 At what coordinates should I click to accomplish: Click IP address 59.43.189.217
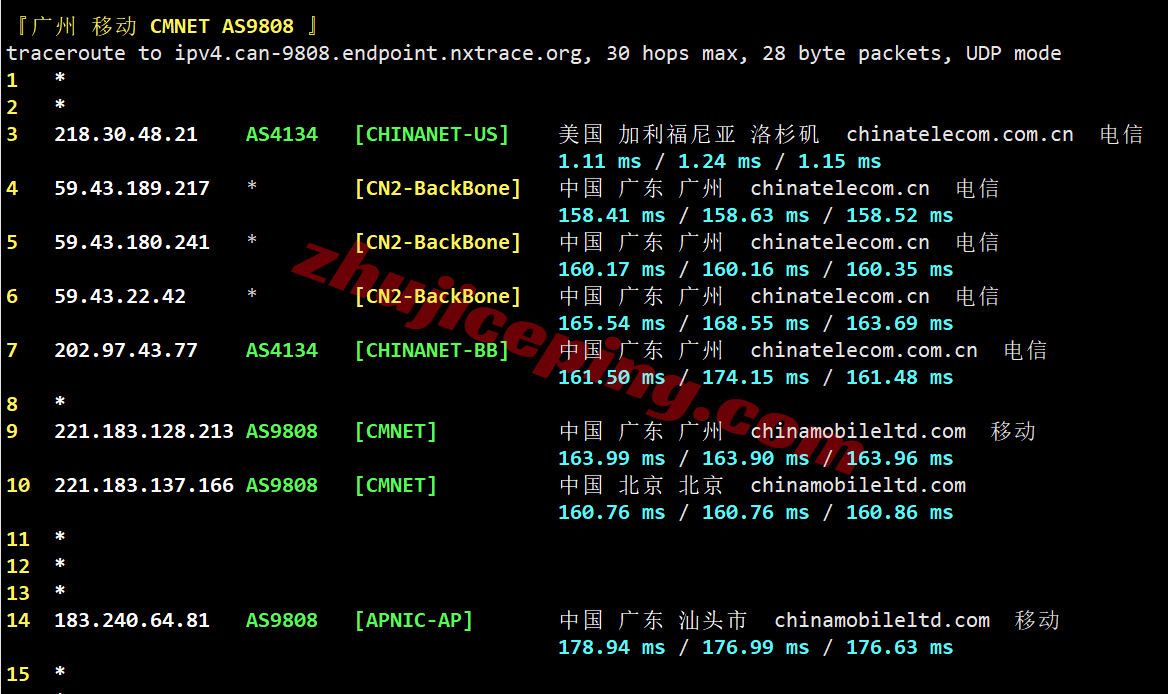pos(132,188)
